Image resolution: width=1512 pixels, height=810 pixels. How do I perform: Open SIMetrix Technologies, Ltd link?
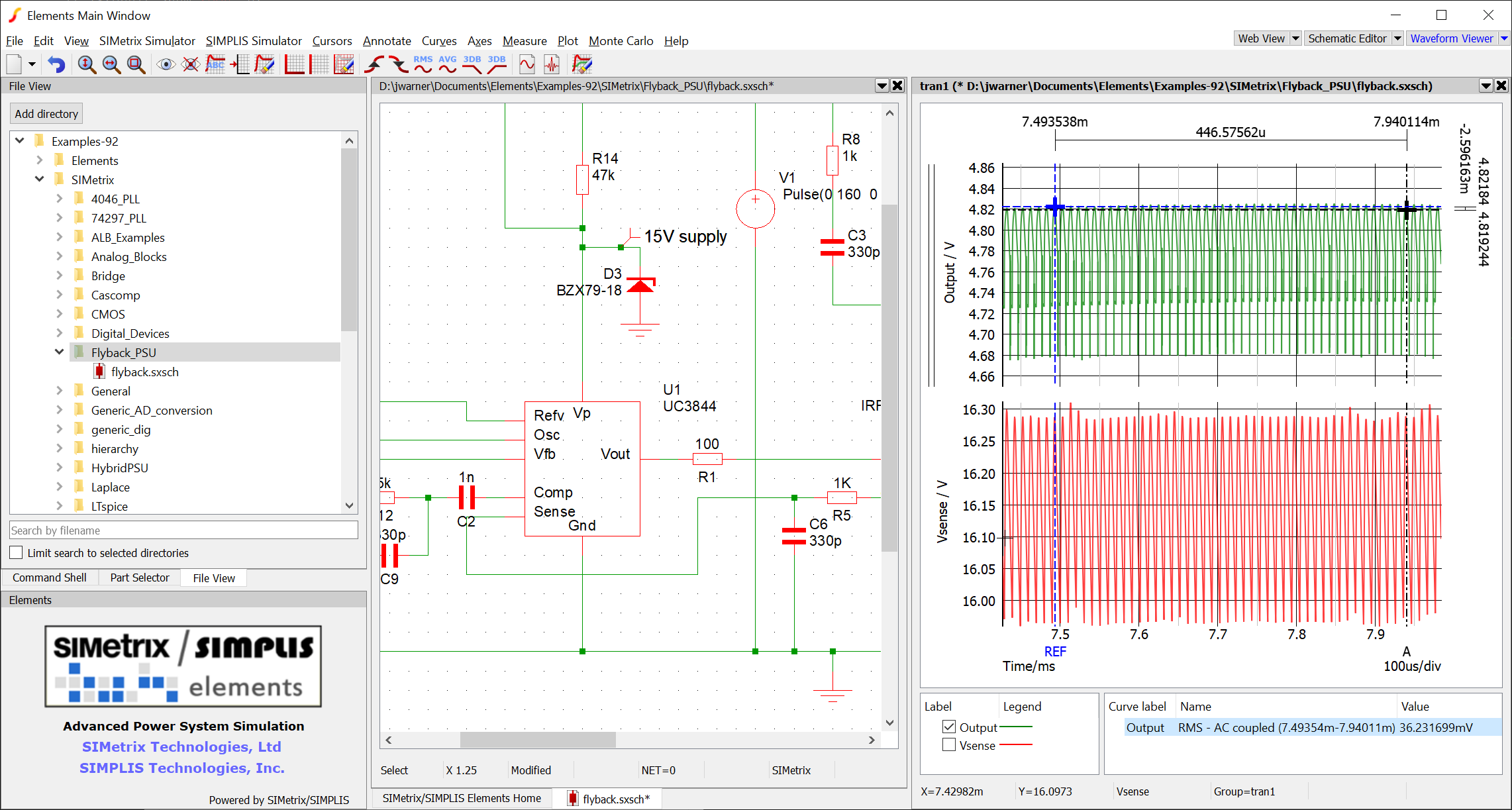point(181,746)
